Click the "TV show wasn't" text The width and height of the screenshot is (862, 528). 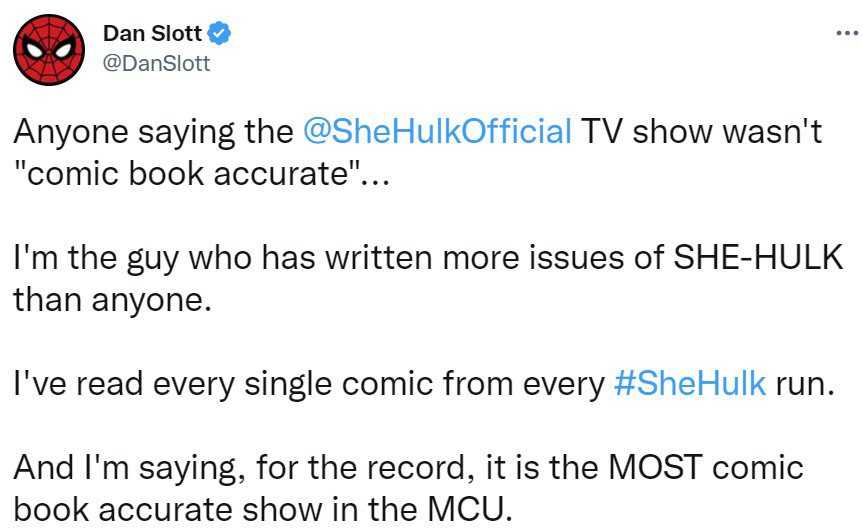pyautogui.click(x=702, y=132)
